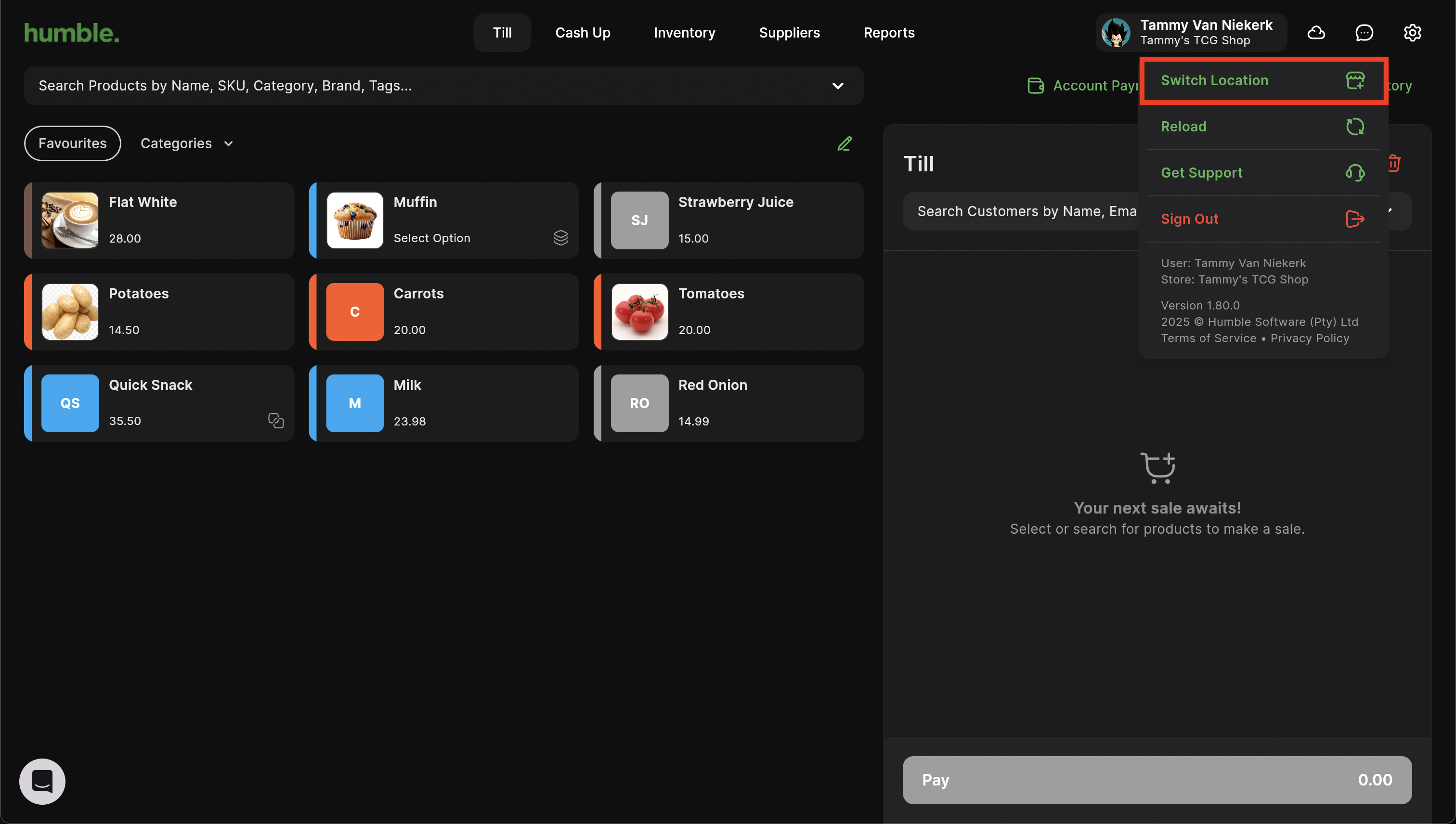
Task: Expand the Categories dropdown
Action: [x=187, y=144]
